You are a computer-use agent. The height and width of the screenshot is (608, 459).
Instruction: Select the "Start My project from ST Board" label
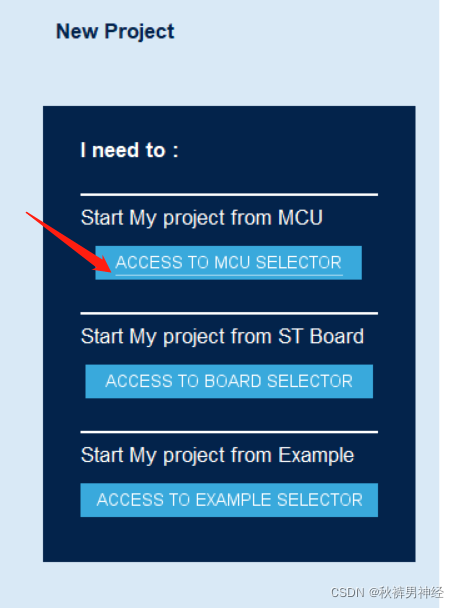click(x=222, y=337)
